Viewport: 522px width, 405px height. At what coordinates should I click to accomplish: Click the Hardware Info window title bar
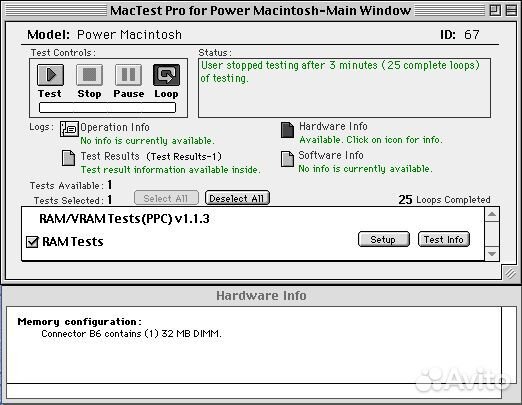261,296
